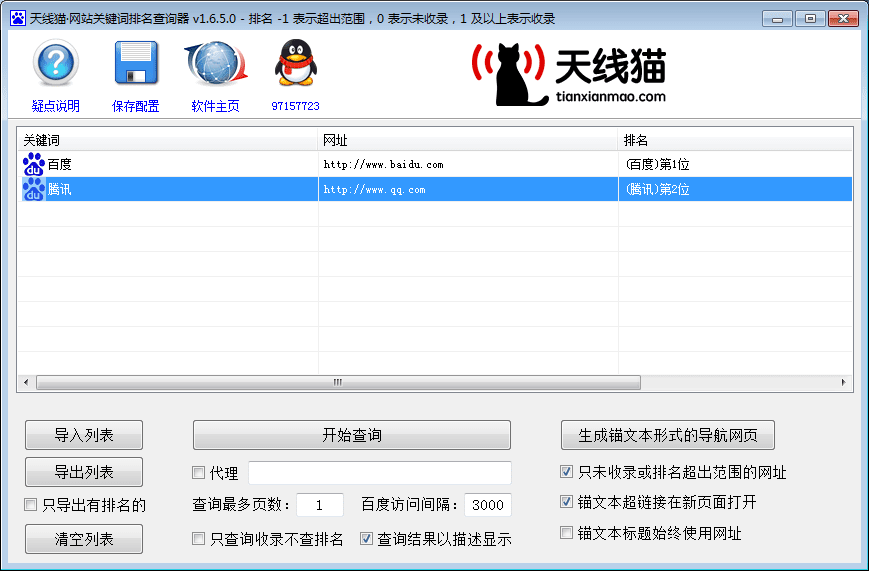Close the 天线猫 window
869x571 pixels.
(844, 18)
